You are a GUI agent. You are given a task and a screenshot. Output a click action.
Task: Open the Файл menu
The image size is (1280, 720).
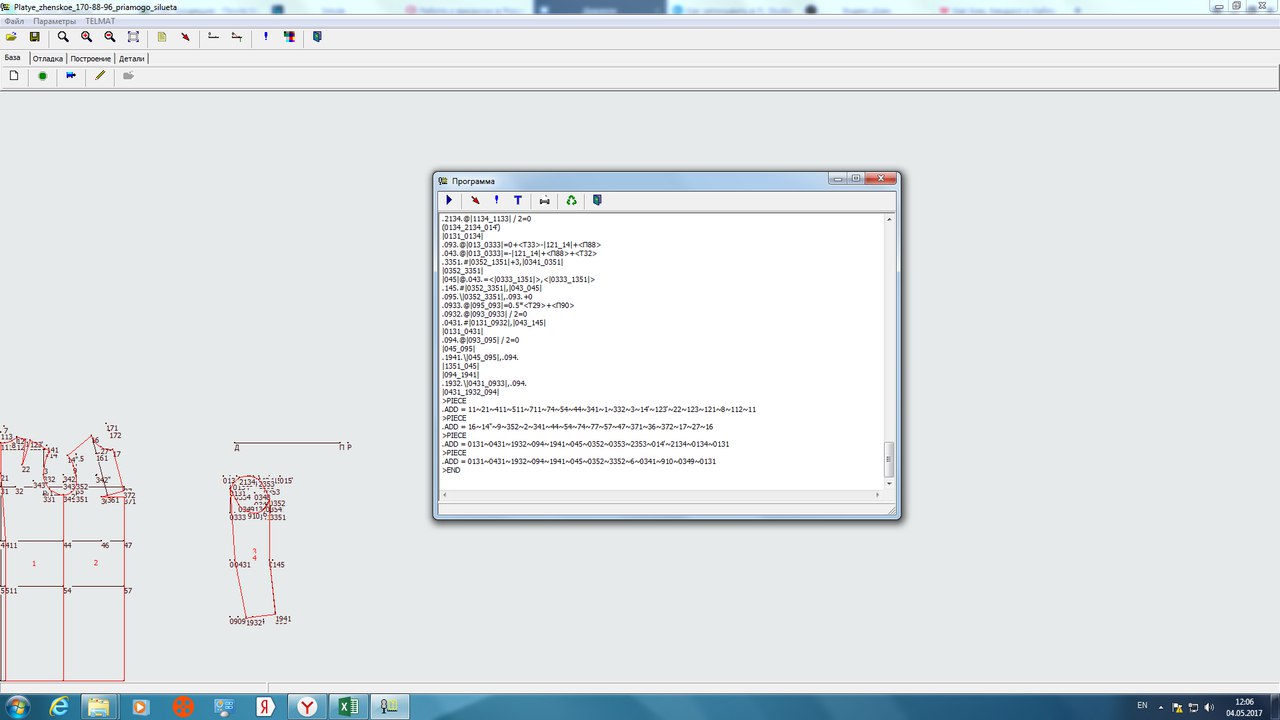tap(14, 21)
